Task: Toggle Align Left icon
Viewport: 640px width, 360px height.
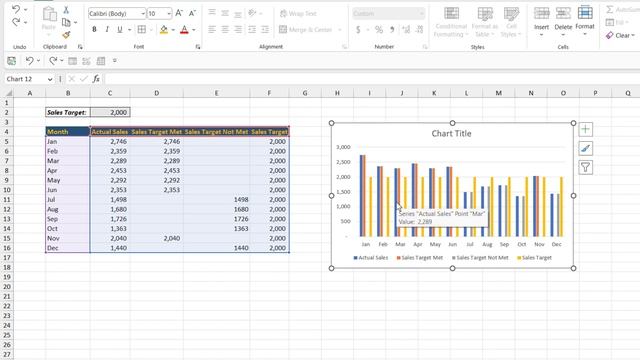Action: 212,29
